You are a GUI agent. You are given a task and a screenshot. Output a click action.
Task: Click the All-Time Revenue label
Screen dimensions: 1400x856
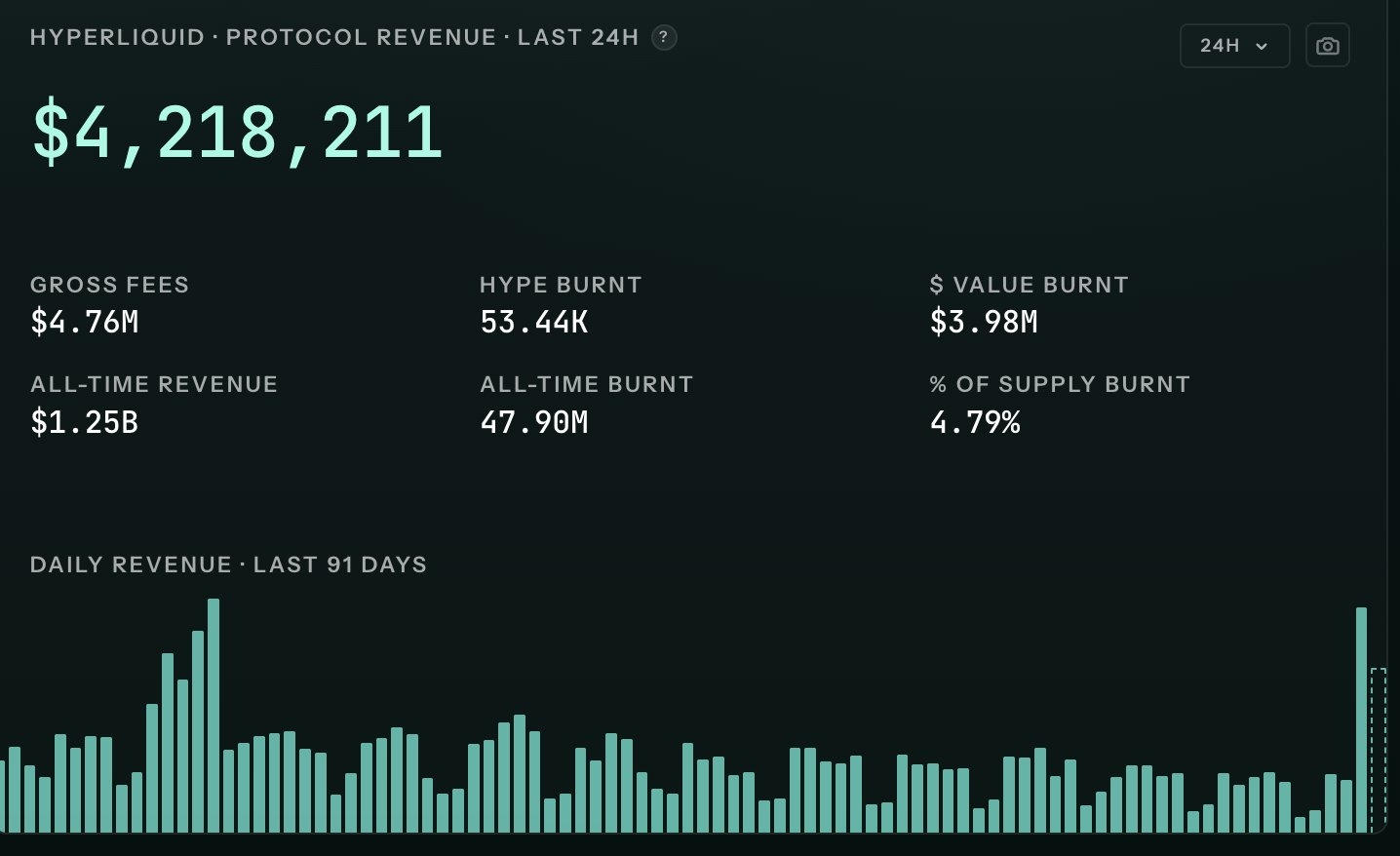coord(154,384)
